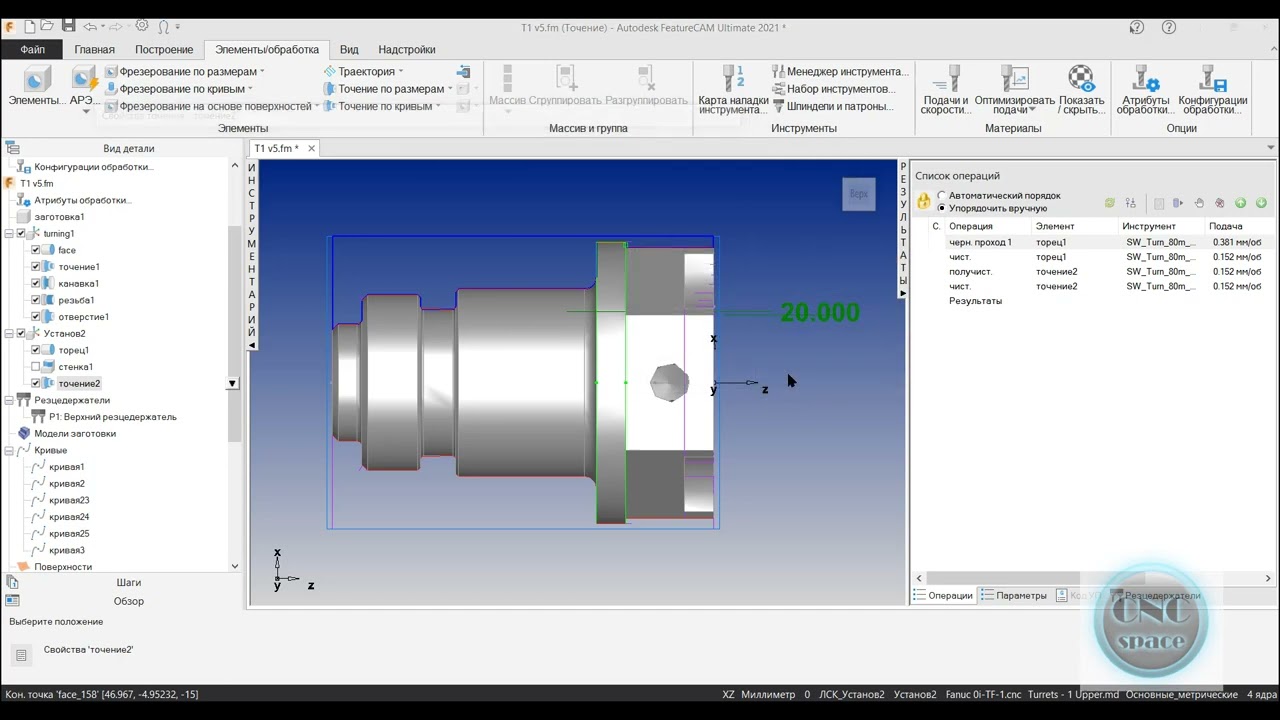Image resolution: width=1280 pixels, height=720 pixels.
Task: Click the undo arrow in quick access
Action: [90, 27]
